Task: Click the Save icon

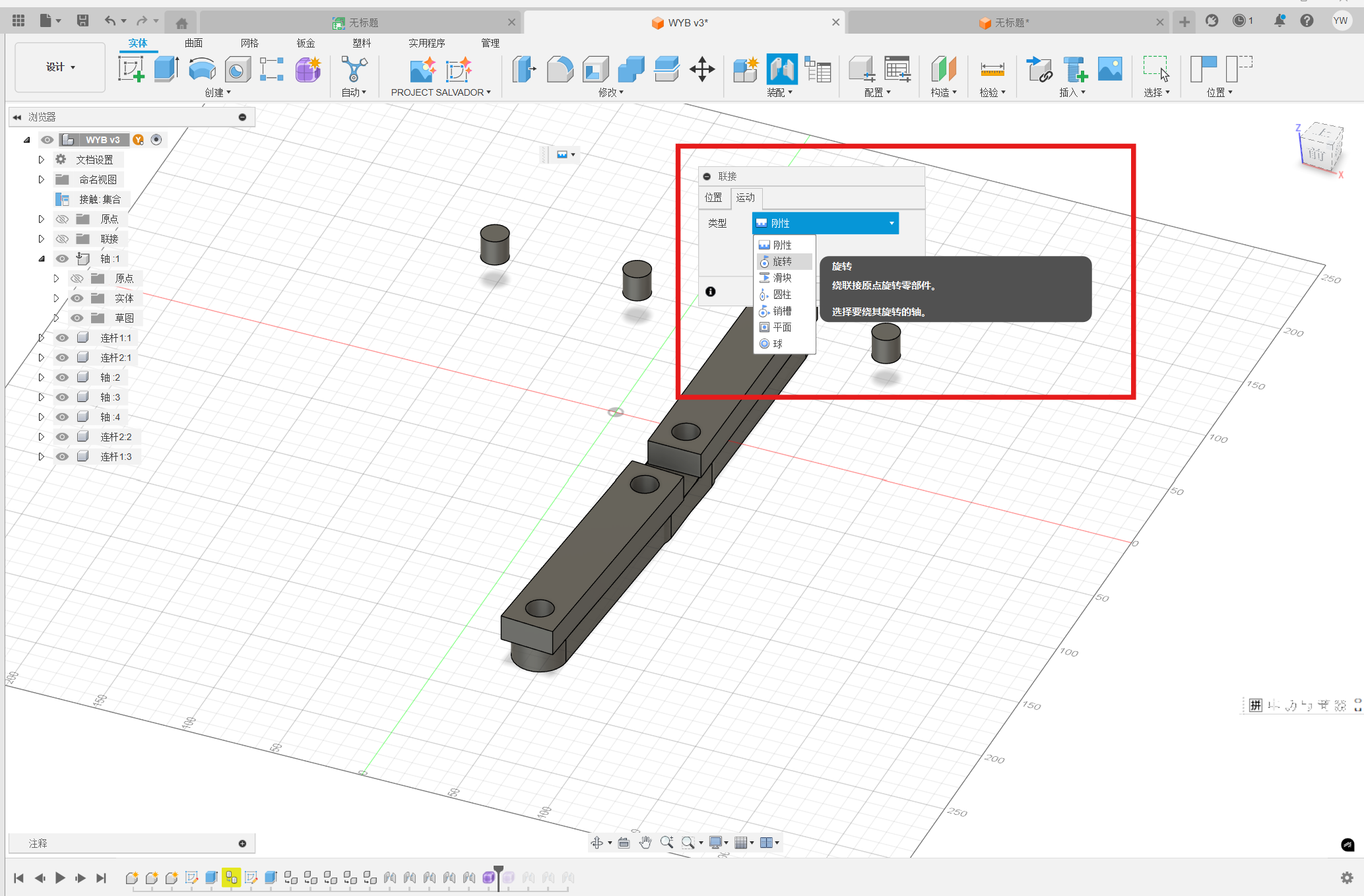Action: coord(82,21)
